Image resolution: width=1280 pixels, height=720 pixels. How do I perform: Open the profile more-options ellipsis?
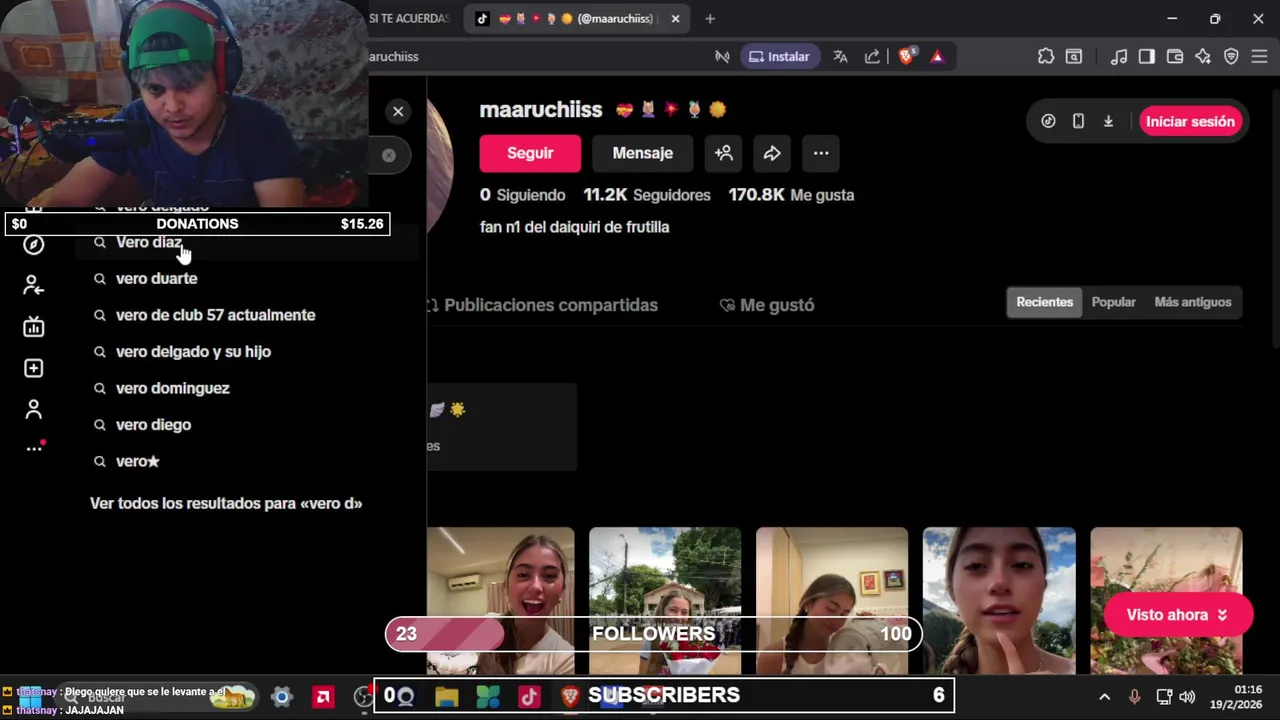[821, 153]
